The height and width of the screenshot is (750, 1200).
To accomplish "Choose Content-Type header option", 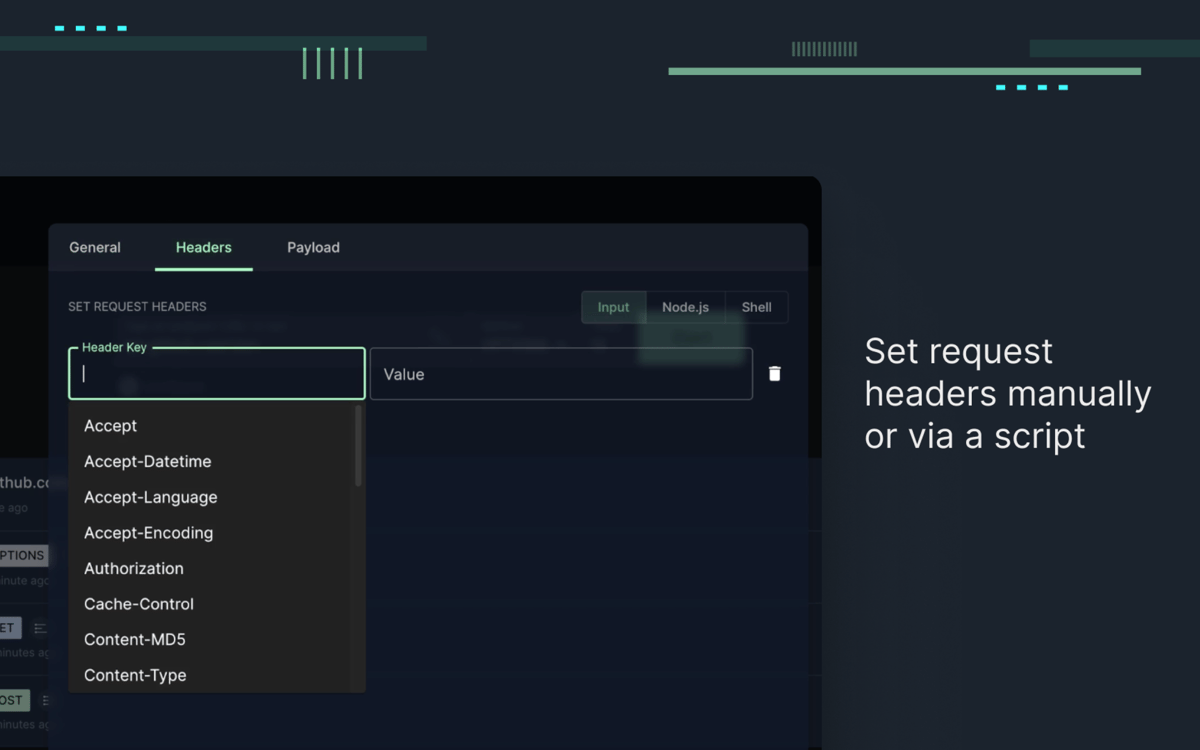I will click(x=135, y=676).
